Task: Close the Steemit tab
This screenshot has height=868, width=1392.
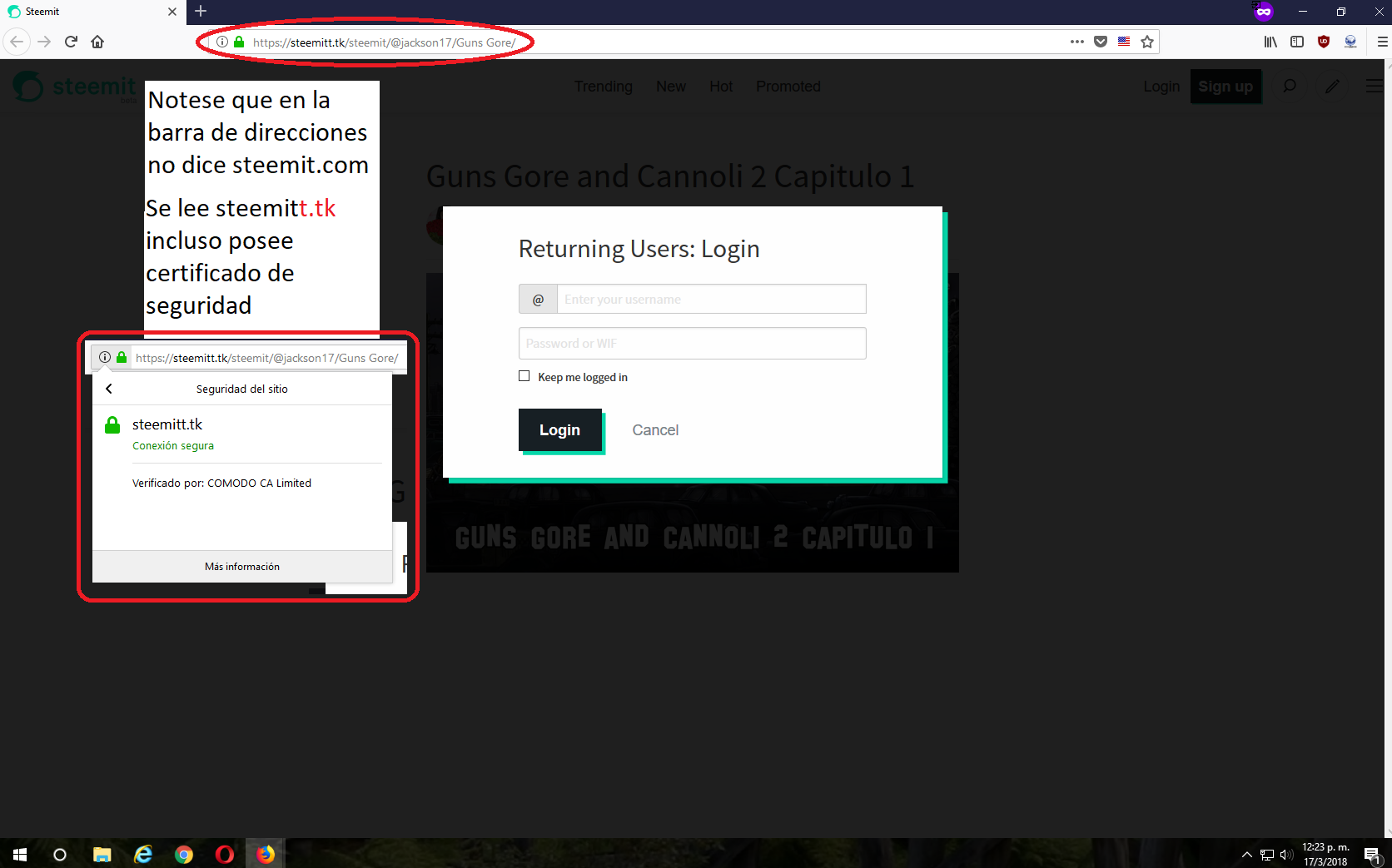Action: 172,12
